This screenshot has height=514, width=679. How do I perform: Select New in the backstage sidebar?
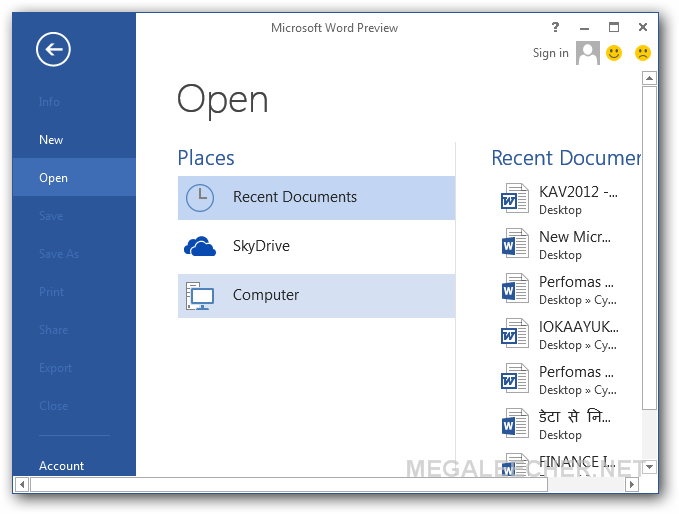click(74, 139)
